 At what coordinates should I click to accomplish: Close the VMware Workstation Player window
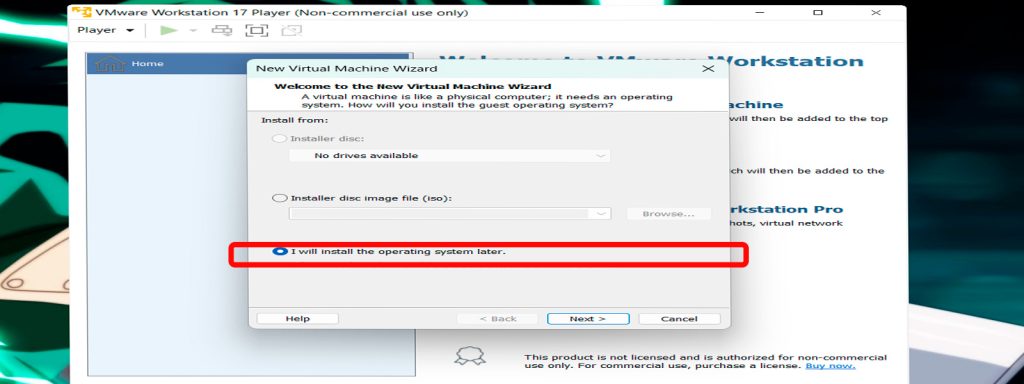tap(876, 12)
